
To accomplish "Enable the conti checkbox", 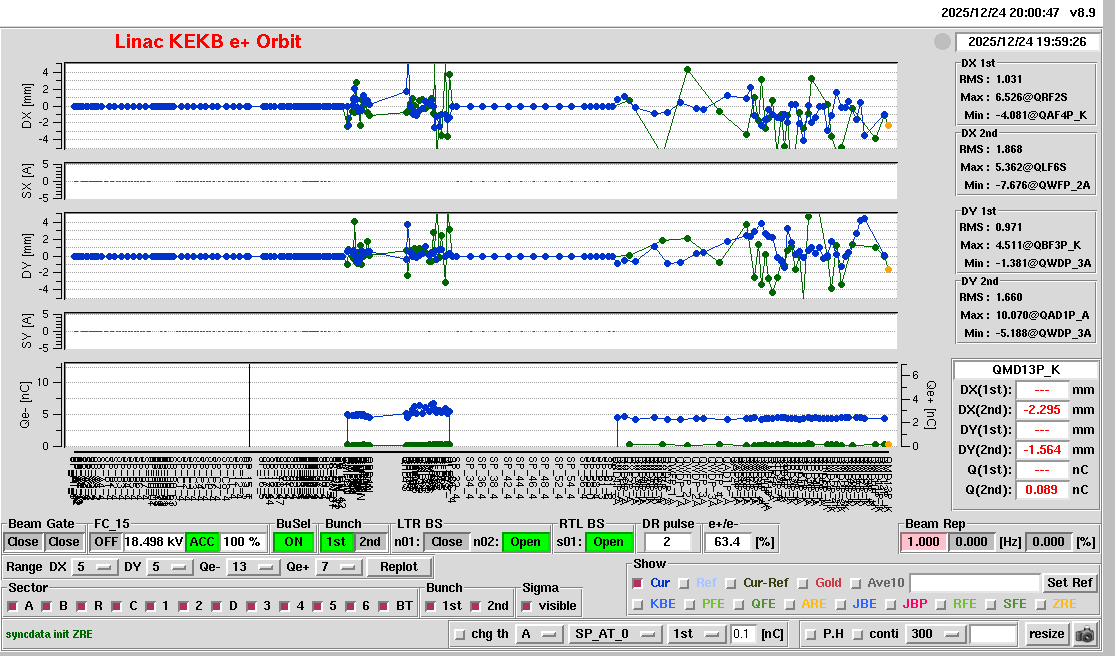I will coord(858,634).
